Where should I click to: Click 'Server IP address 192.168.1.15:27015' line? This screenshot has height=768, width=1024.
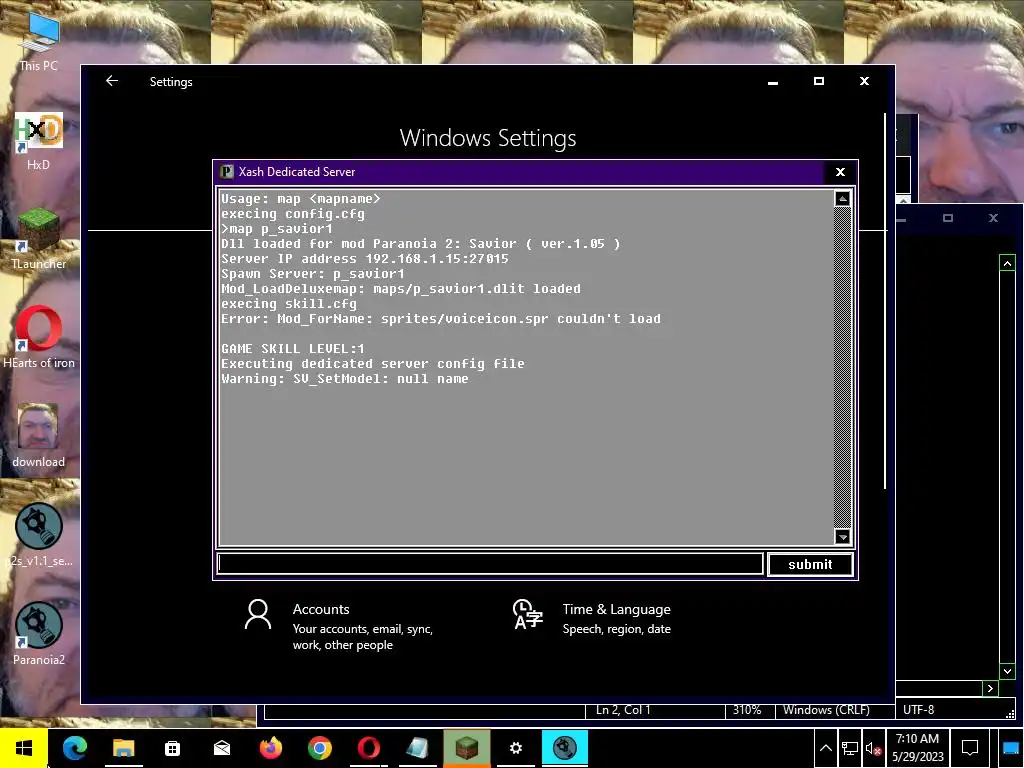pyautogui.click(x=364, y=259)
